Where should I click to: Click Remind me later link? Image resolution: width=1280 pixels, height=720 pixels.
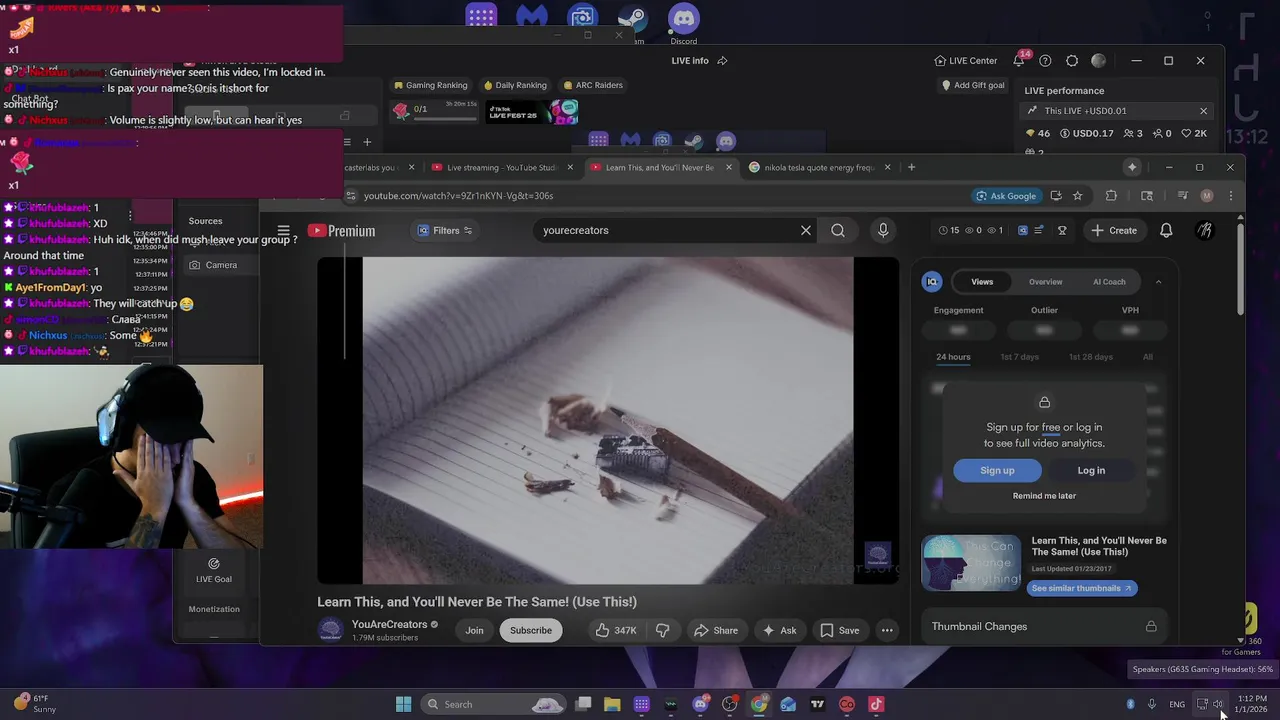[1044, 496]
